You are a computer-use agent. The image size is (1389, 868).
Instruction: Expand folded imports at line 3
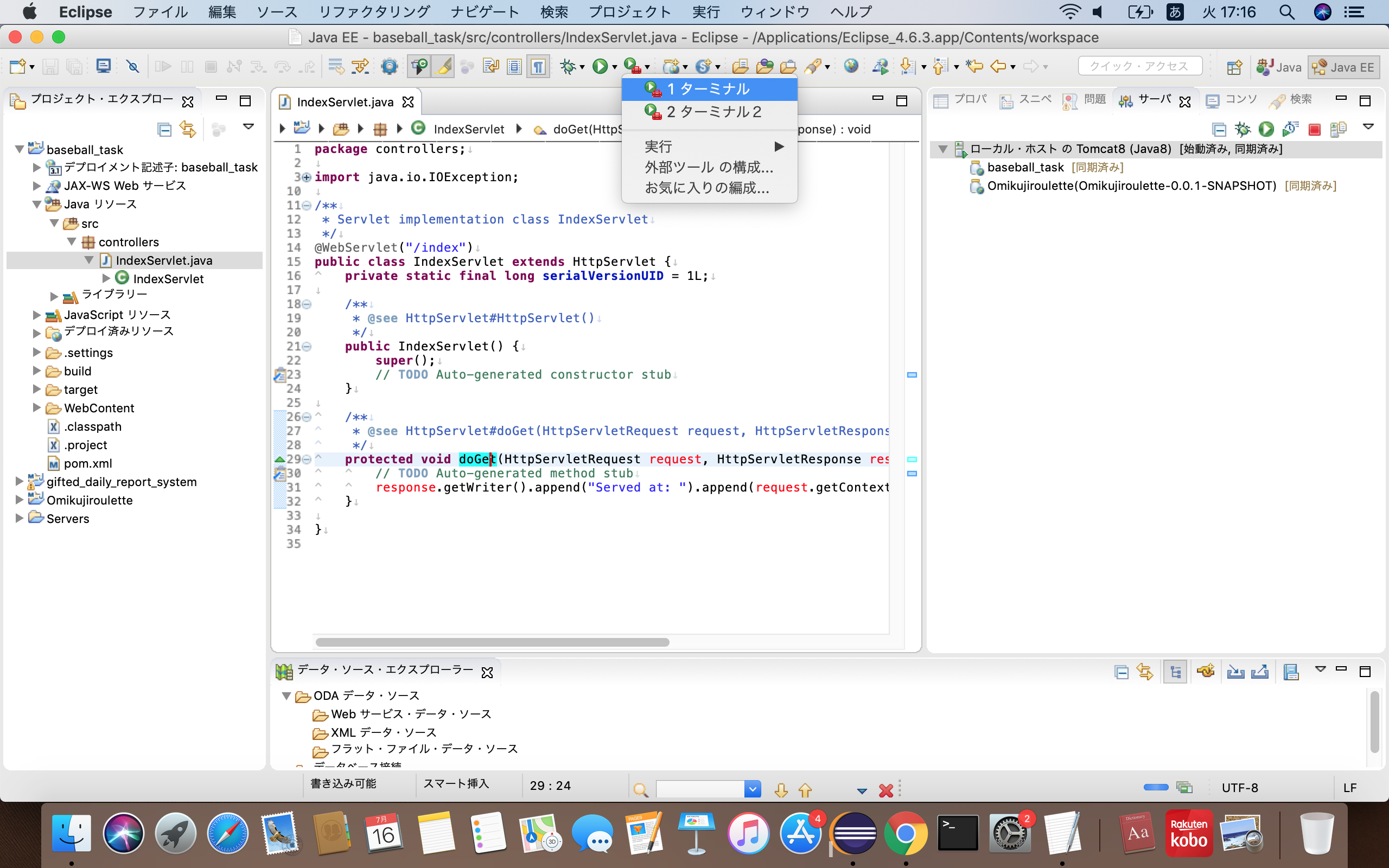tap(307, 177)
